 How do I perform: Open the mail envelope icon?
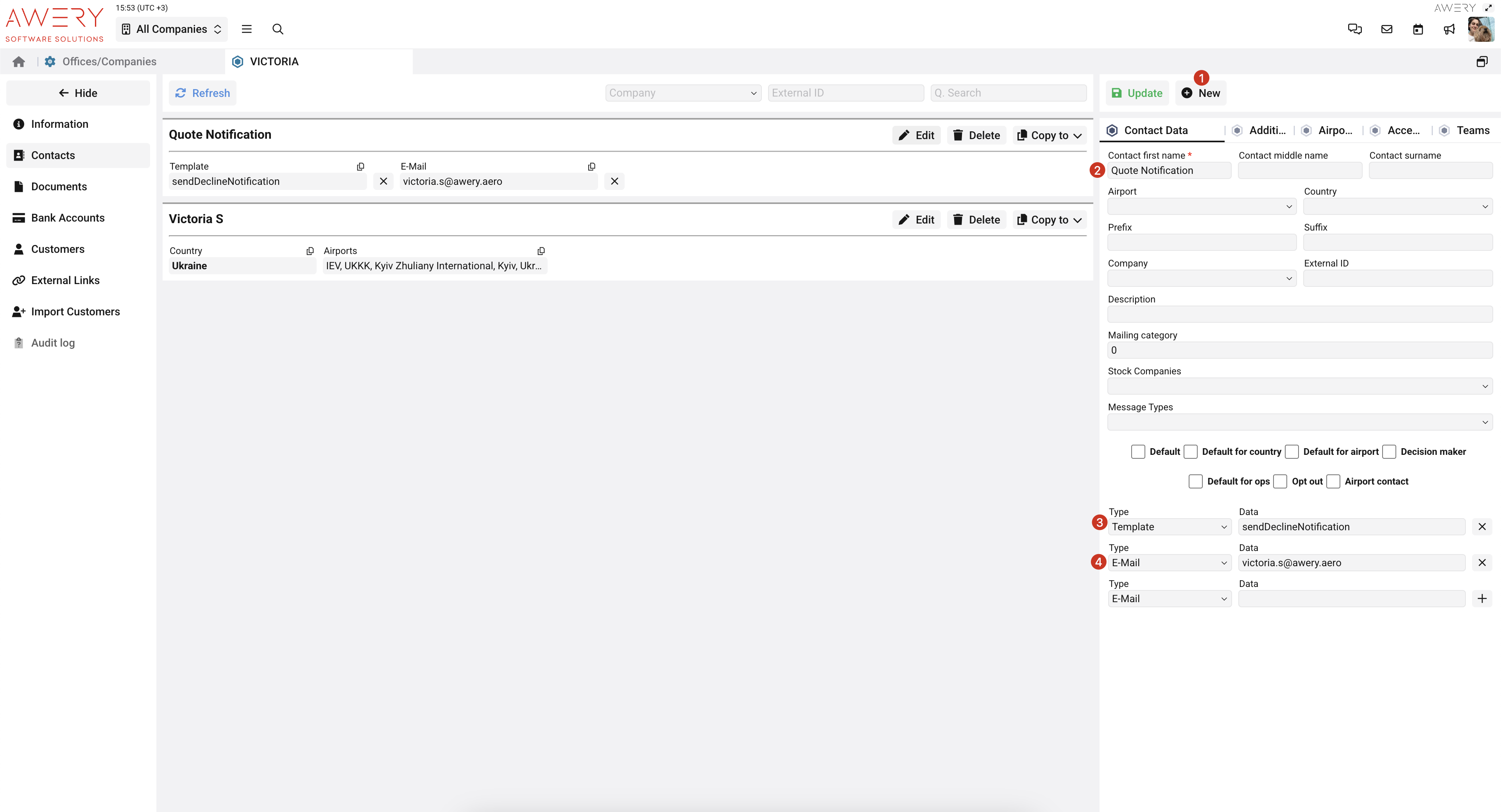pyautogui.click(x=1387, y=29)
